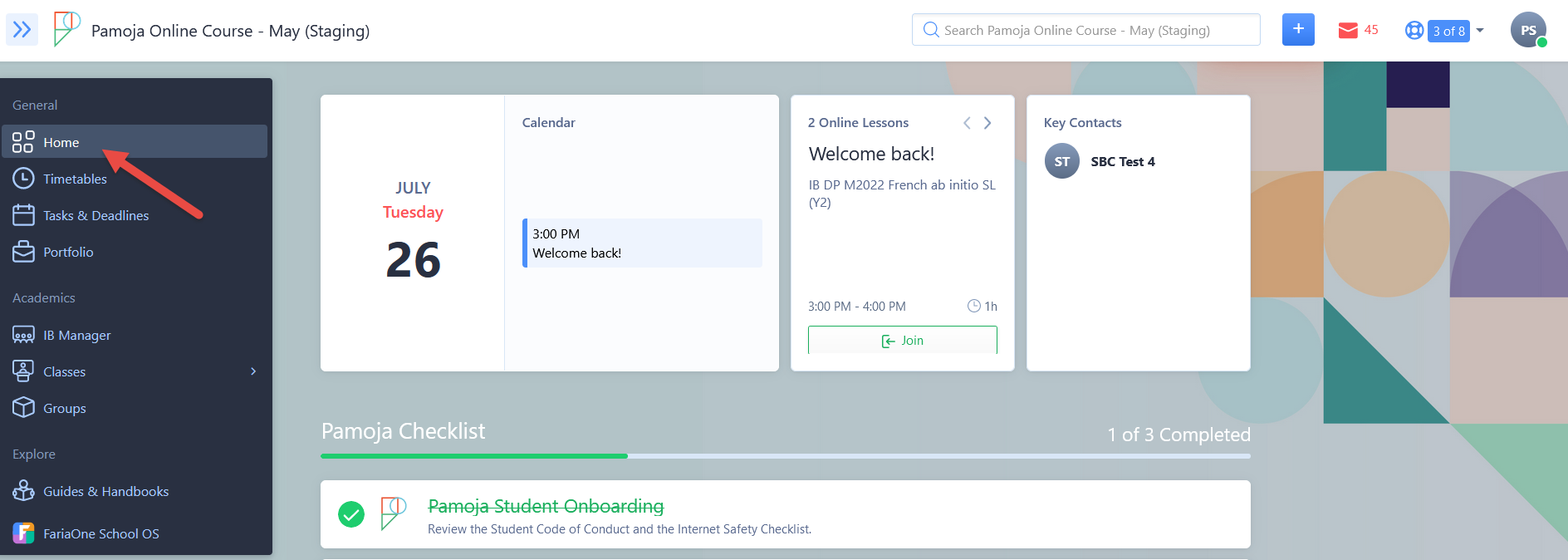Click the blue plus add button
Viewport: 1568px width, 560px height.
point(1298,30)
